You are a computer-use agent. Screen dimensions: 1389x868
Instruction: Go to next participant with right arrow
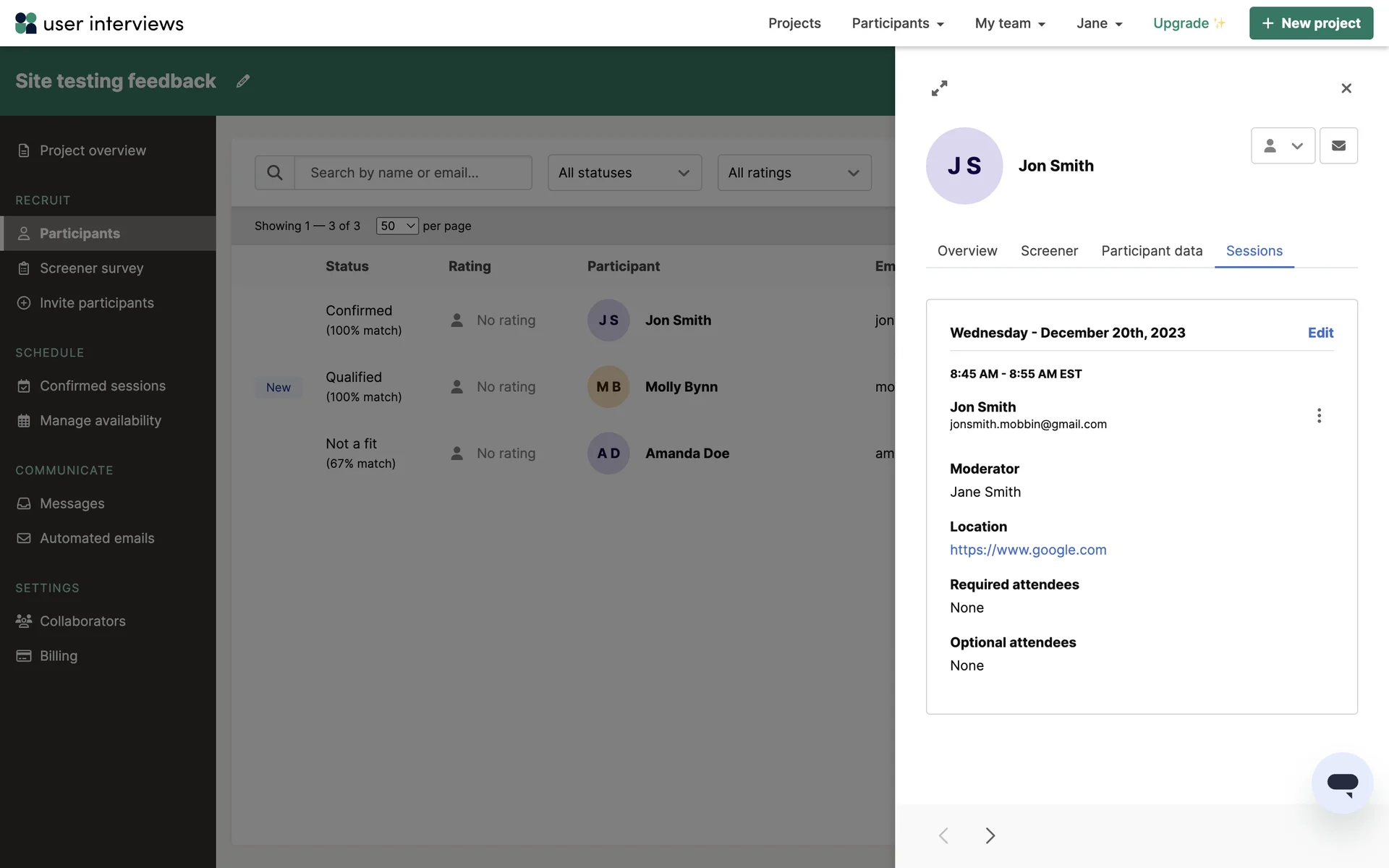pyautogui.click(x=990, y=835)
